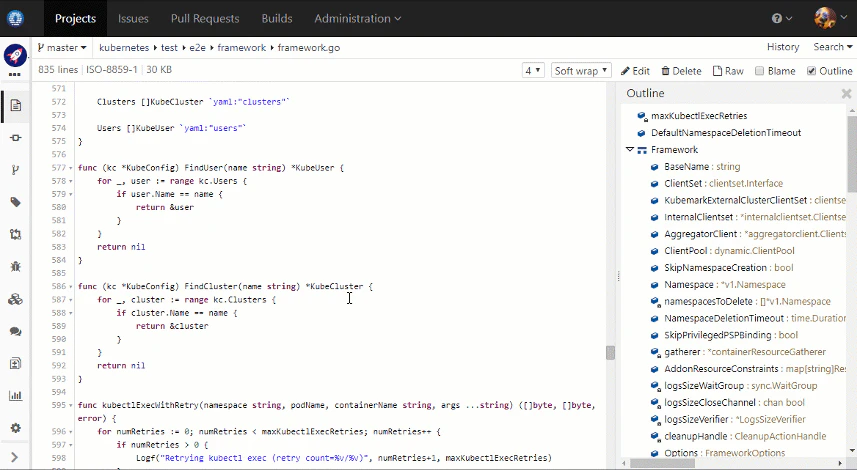Open the Files sidebar icon
This screenshot has width=857, height=470.
15,105
